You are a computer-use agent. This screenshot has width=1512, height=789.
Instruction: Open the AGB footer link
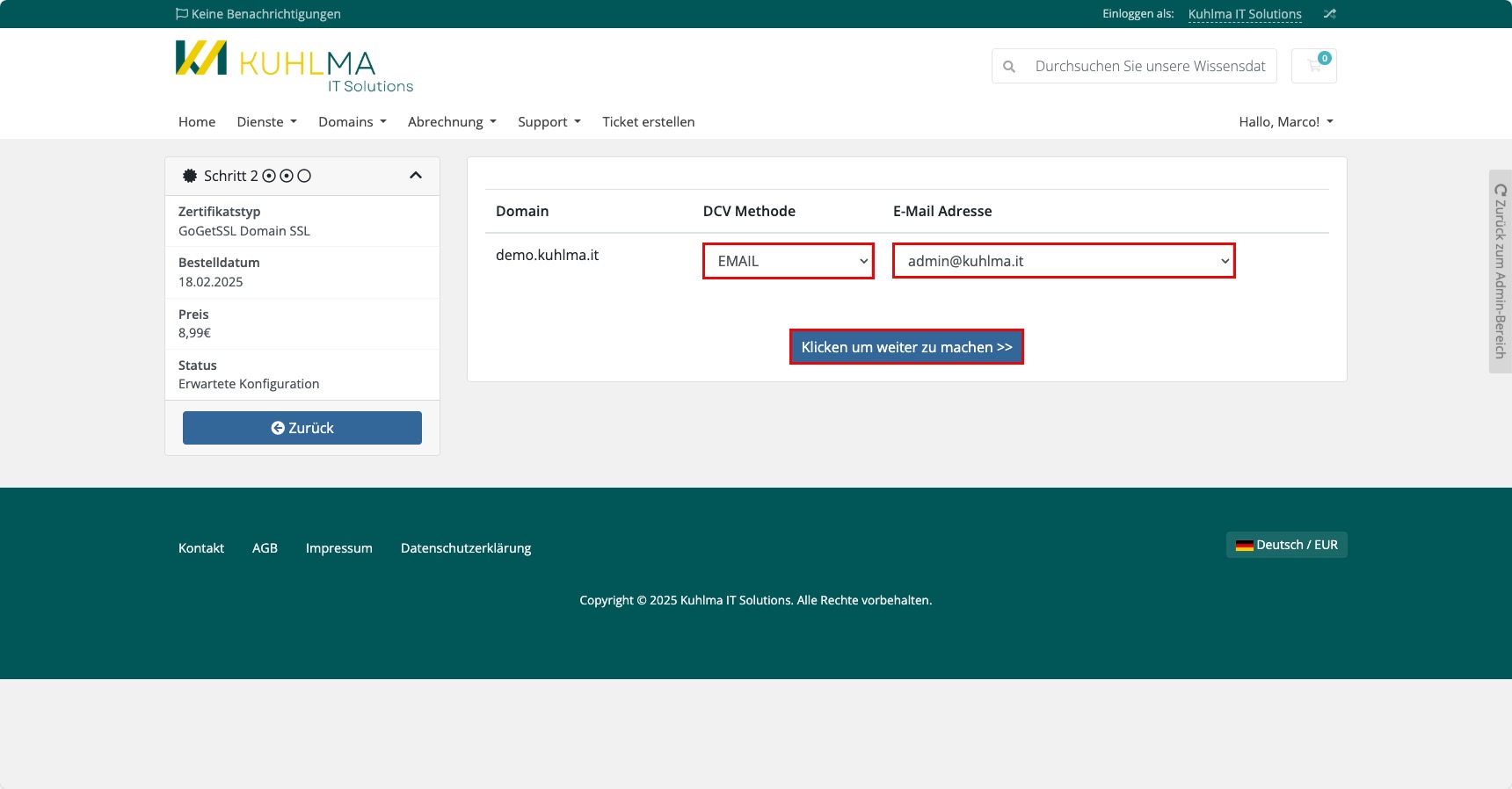point(265,548)
